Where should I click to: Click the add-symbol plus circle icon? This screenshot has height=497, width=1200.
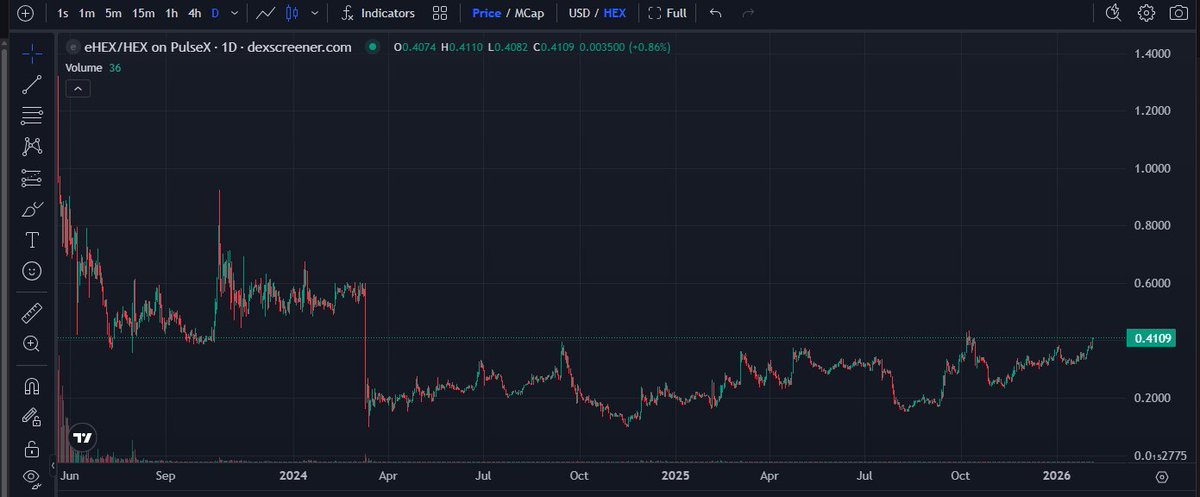click(x=26, y=14)
